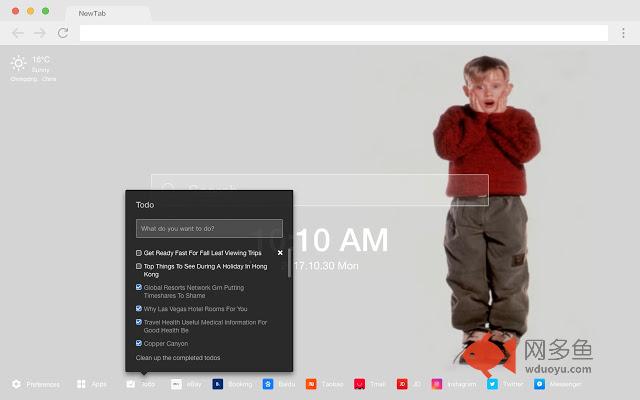Launch the Instagram shortcut icon

[x=436, y=384]
